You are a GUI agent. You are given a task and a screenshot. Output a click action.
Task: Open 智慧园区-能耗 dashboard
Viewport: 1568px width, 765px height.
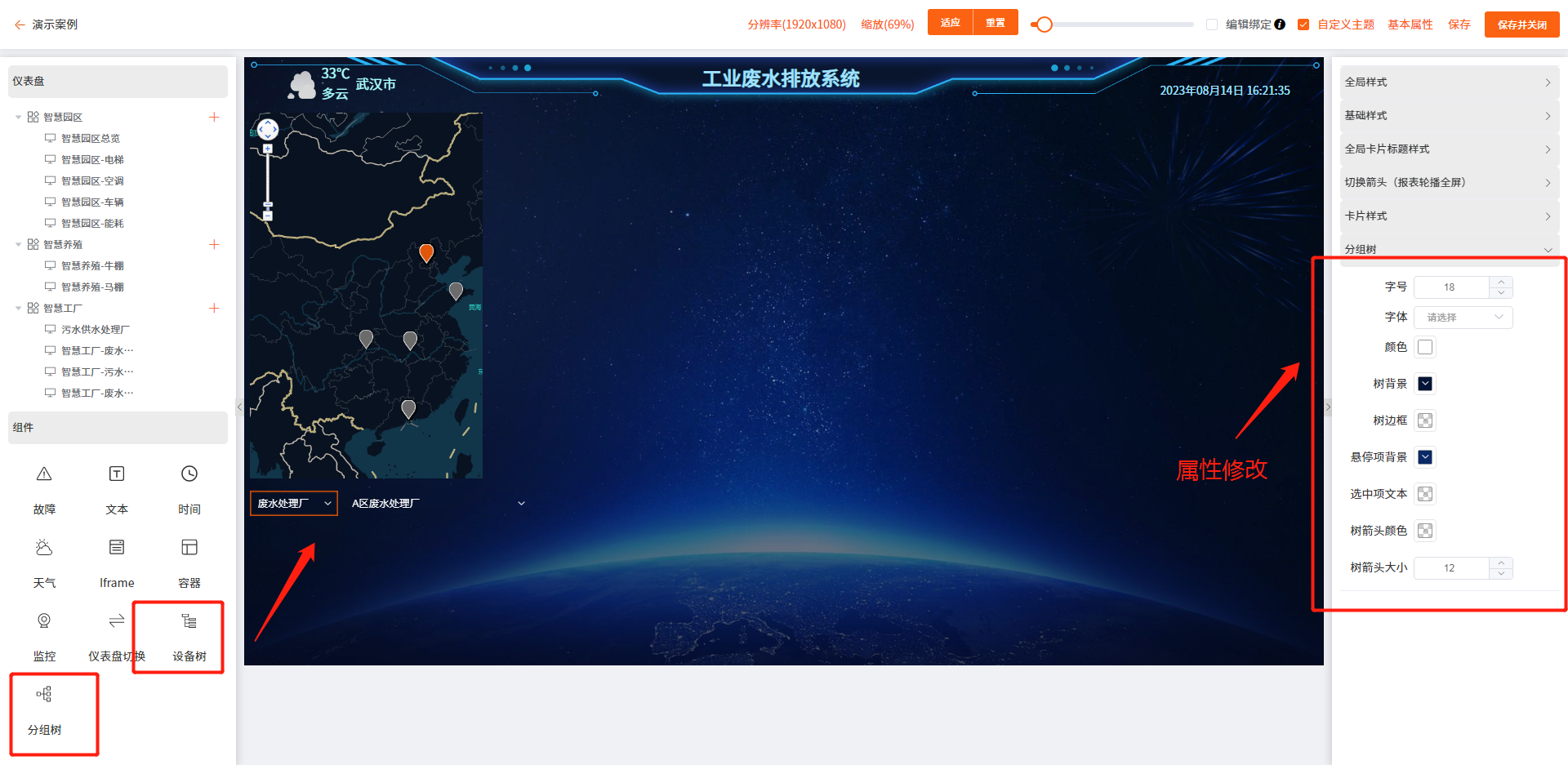[92, 224]
